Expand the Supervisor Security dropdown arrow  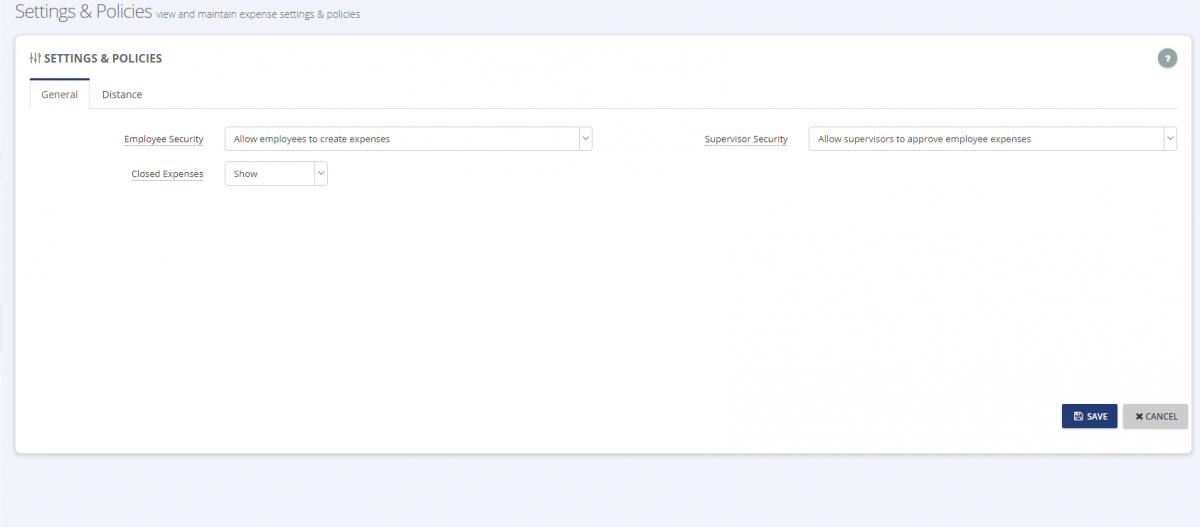coord(1169,138)
